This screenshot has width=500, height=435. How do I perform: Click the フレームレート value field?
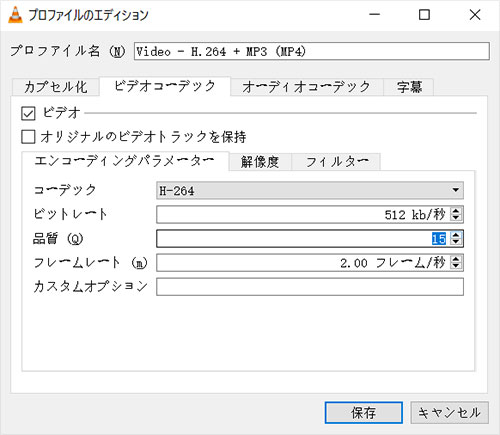click(x=303, y=263)
